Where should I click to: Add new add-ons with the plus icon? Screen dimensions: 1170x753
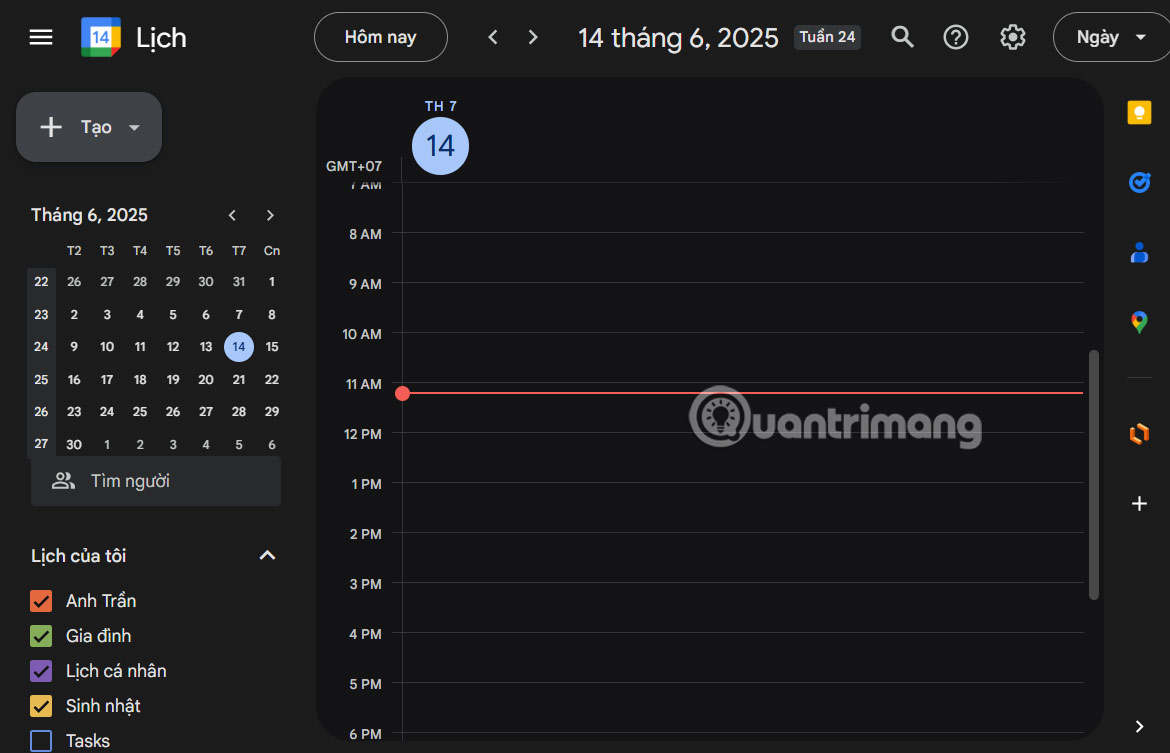tap(1139, 503)
